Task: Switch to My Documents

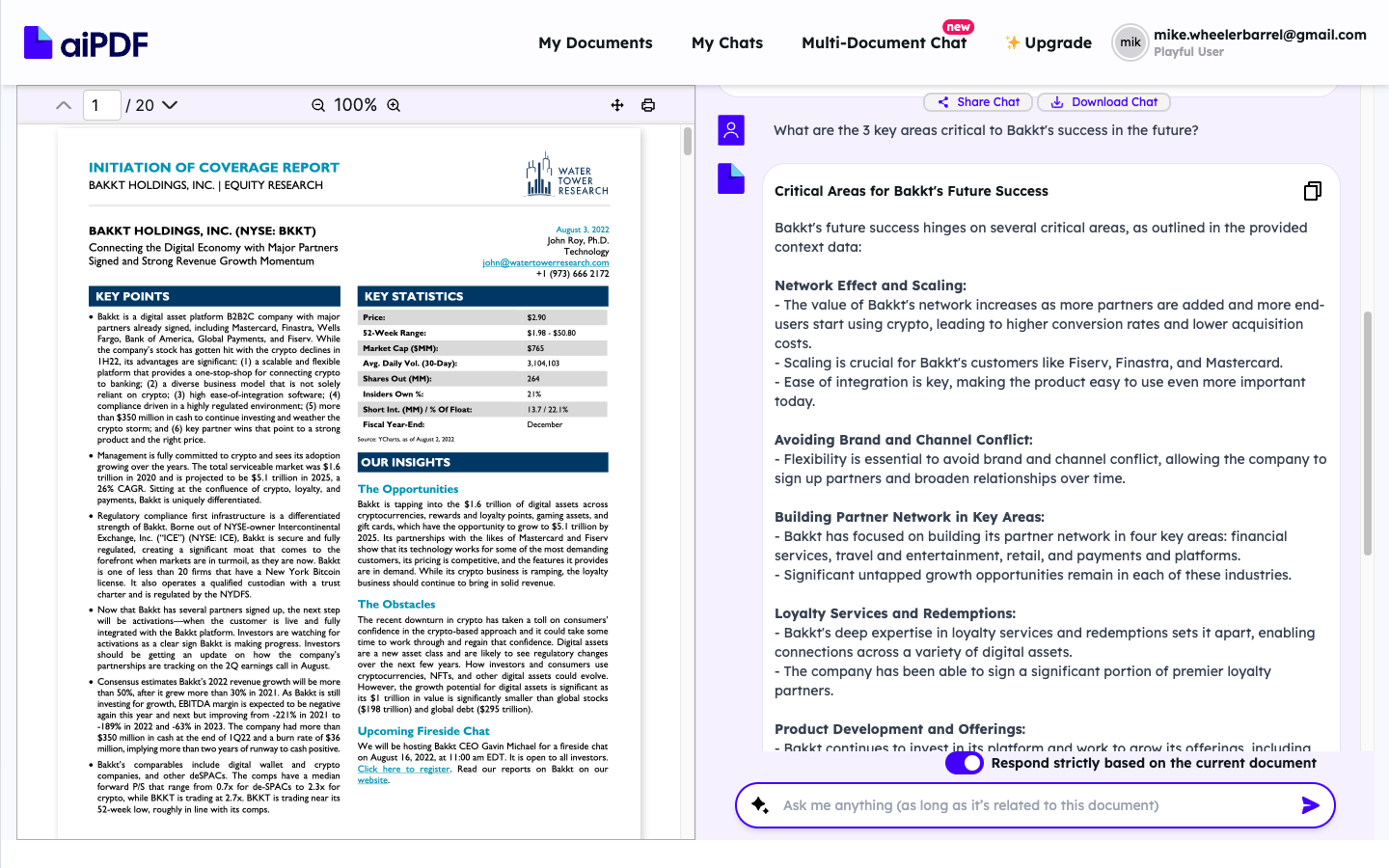Action: tap(595, 42)
